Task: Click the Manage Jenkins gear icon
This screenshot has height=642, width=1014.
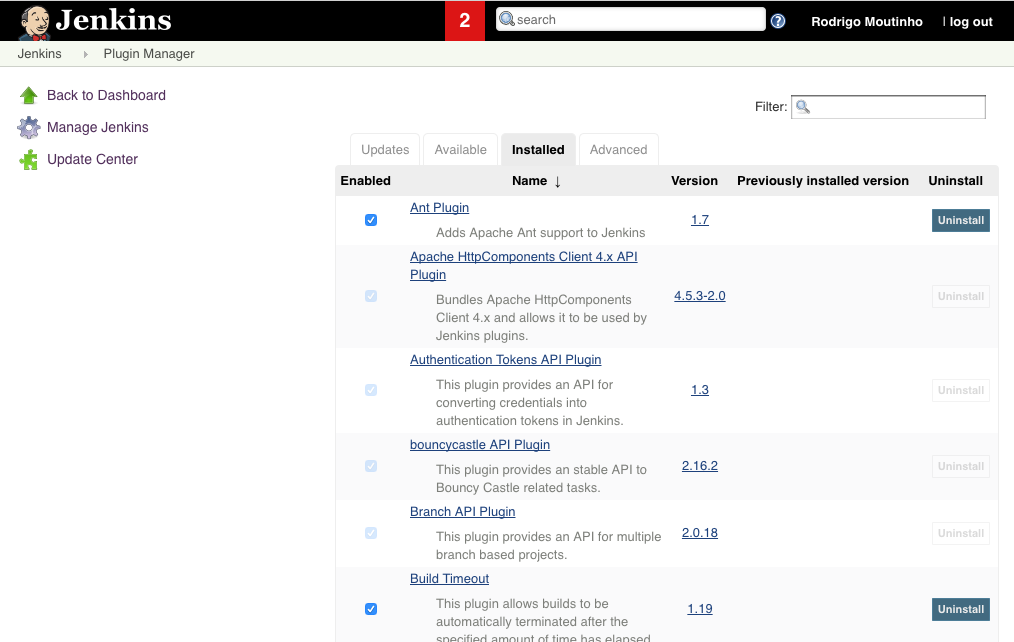Action: pos(29,127)
